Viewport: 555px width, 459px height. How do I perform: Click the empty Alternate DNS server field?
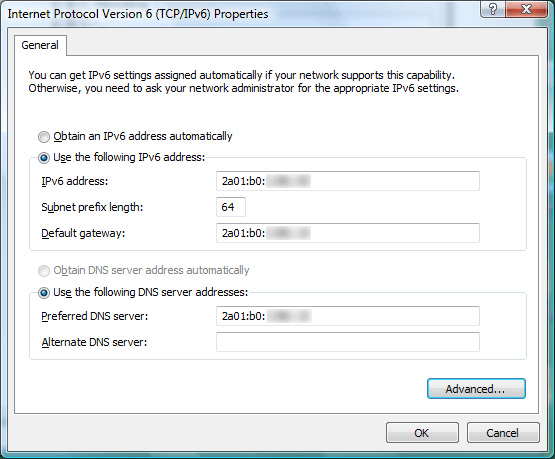coord(348,342)
